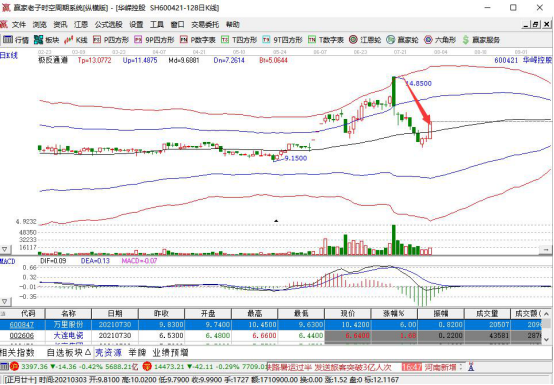Screen dimensions: 554x385
Task: Click the red 沪 Shanghai index icon
Action: pos(14,367)
